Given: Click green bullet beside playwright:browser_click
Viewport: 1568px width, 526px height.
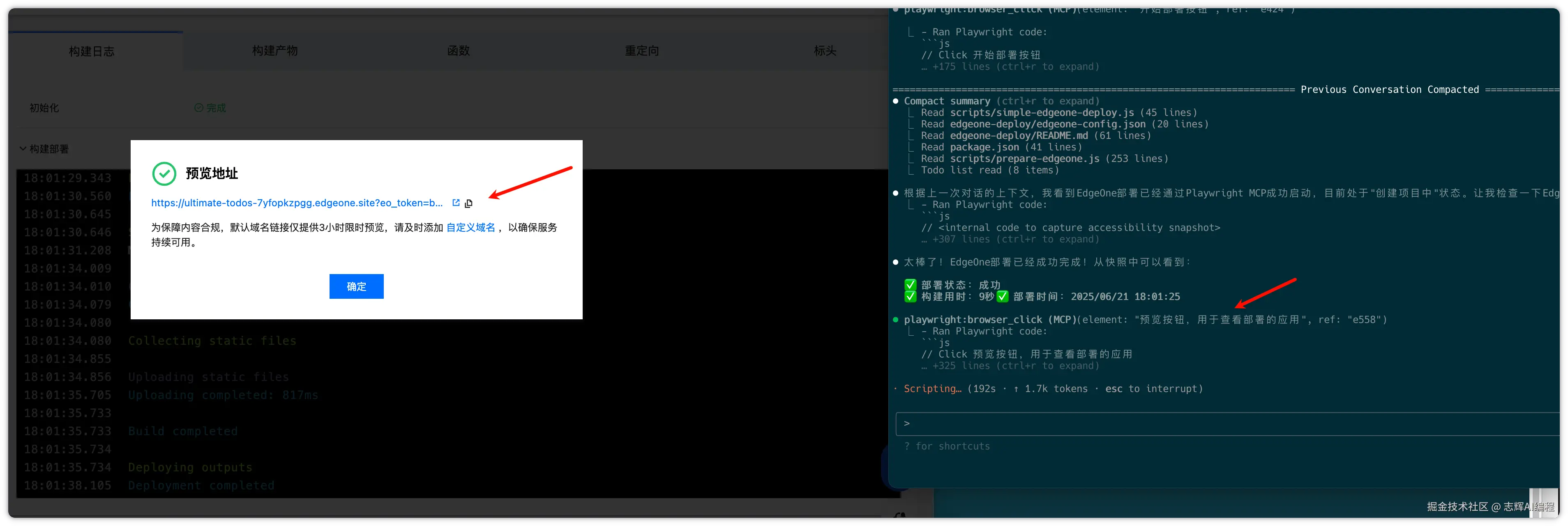Looking at the screenshot, I should coord(895,320).
